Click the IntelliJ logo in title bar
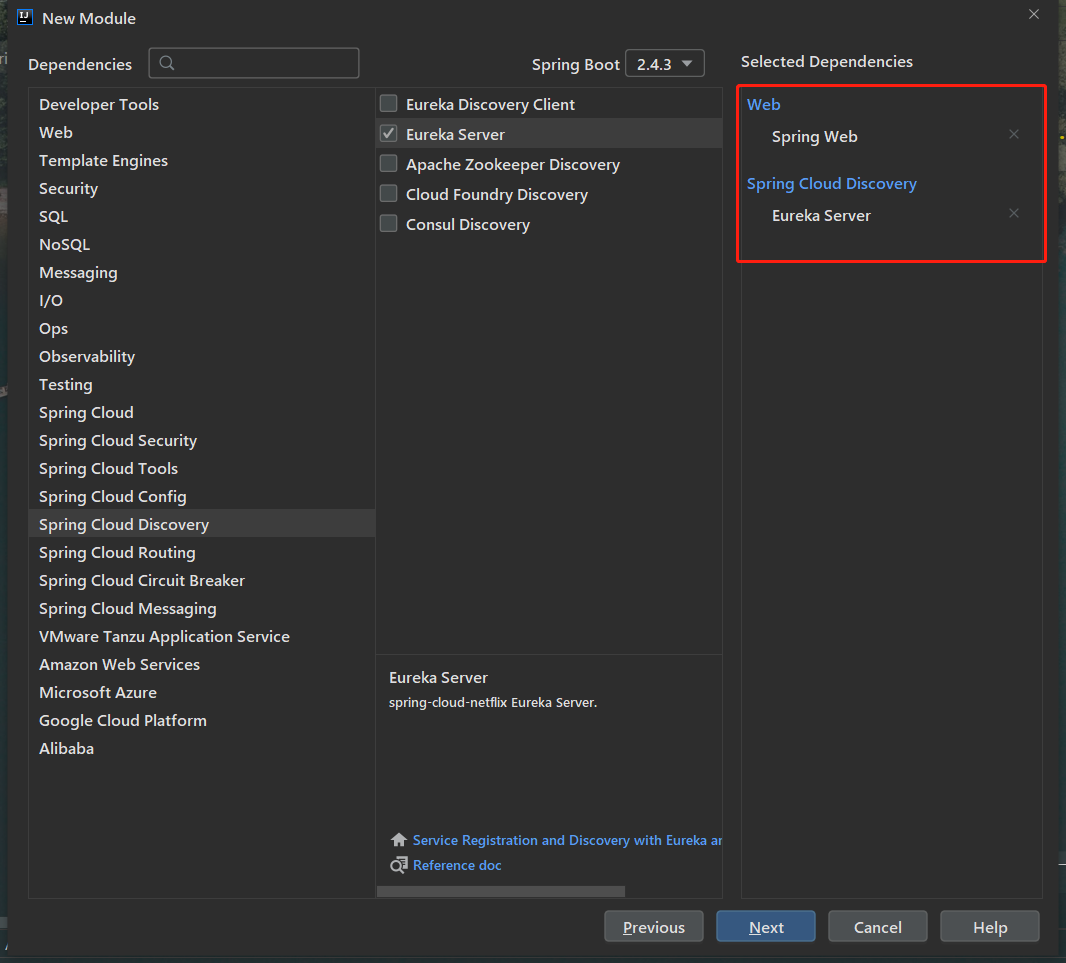This screenshot has height=963, width=1066. pos(25,17)
